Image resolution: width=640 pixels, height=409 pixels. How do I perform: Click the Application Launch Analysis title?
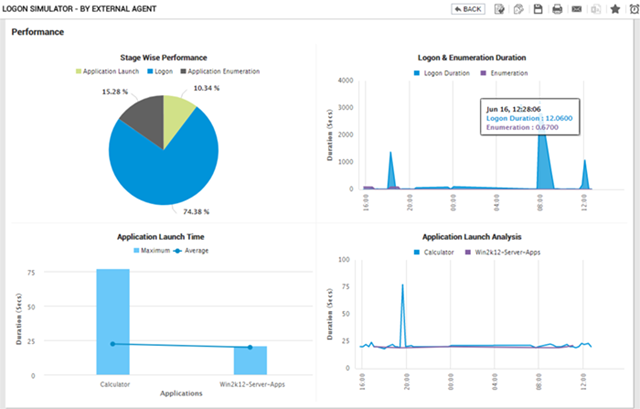click(472, 237)
